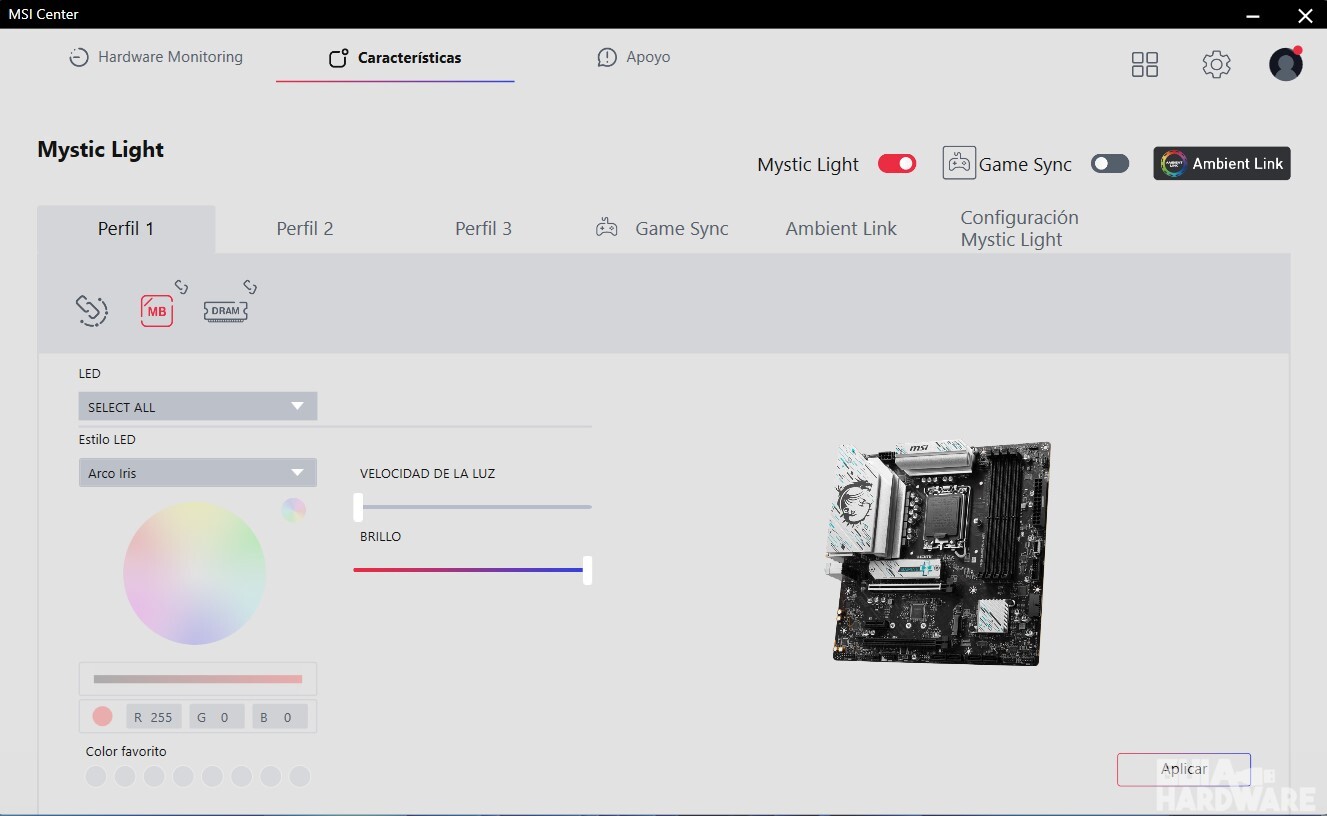Click the Game Sync gamepad icon beside toggle

click(x=959, y=163)
